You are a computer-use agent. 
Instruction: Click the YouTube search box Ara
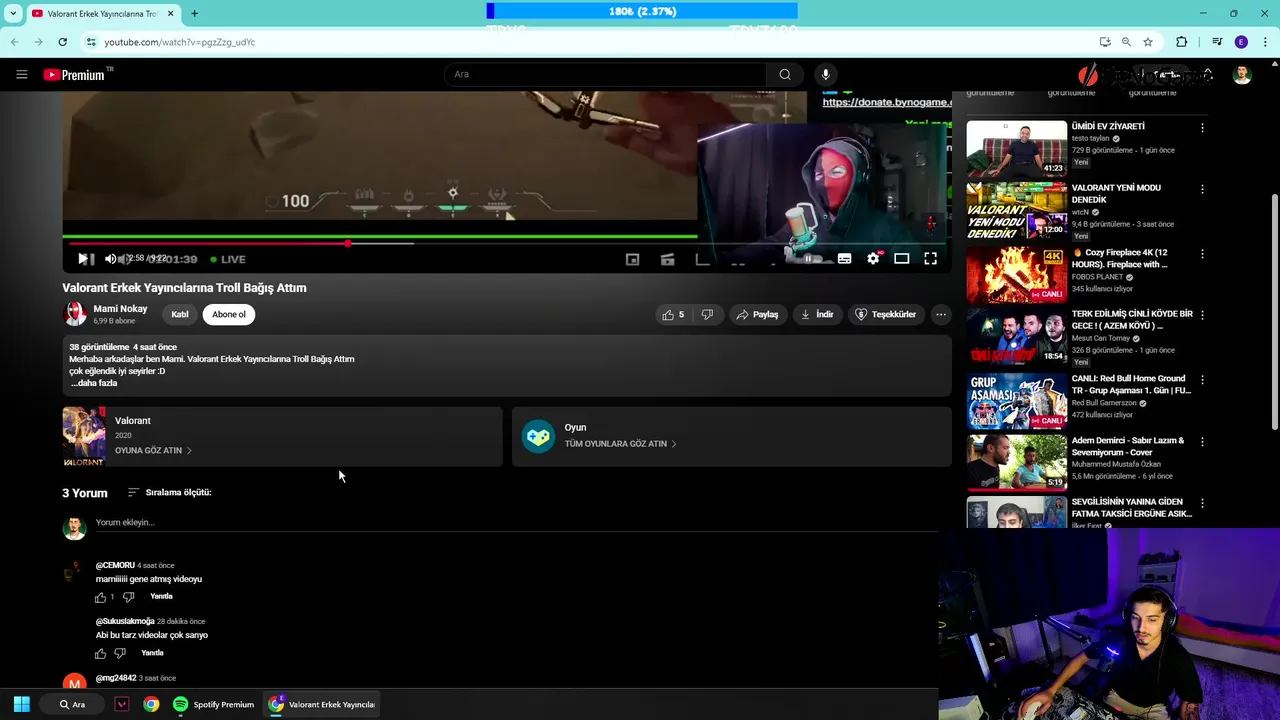tap(605, 74)
